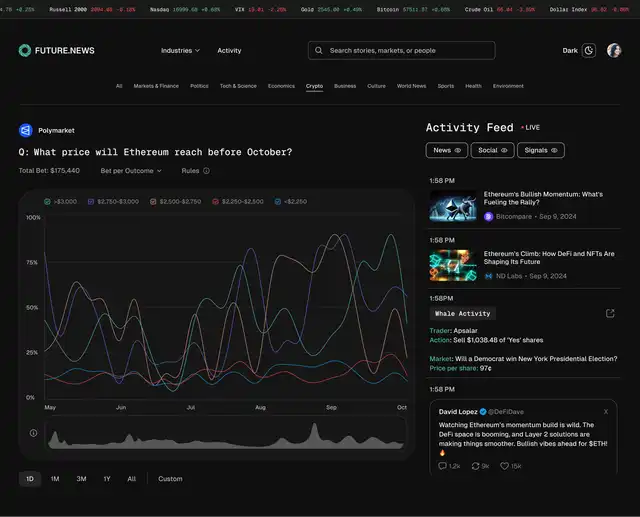Open Whale Activity external share icon
640x517 pixels.
[x=610, y=313]
